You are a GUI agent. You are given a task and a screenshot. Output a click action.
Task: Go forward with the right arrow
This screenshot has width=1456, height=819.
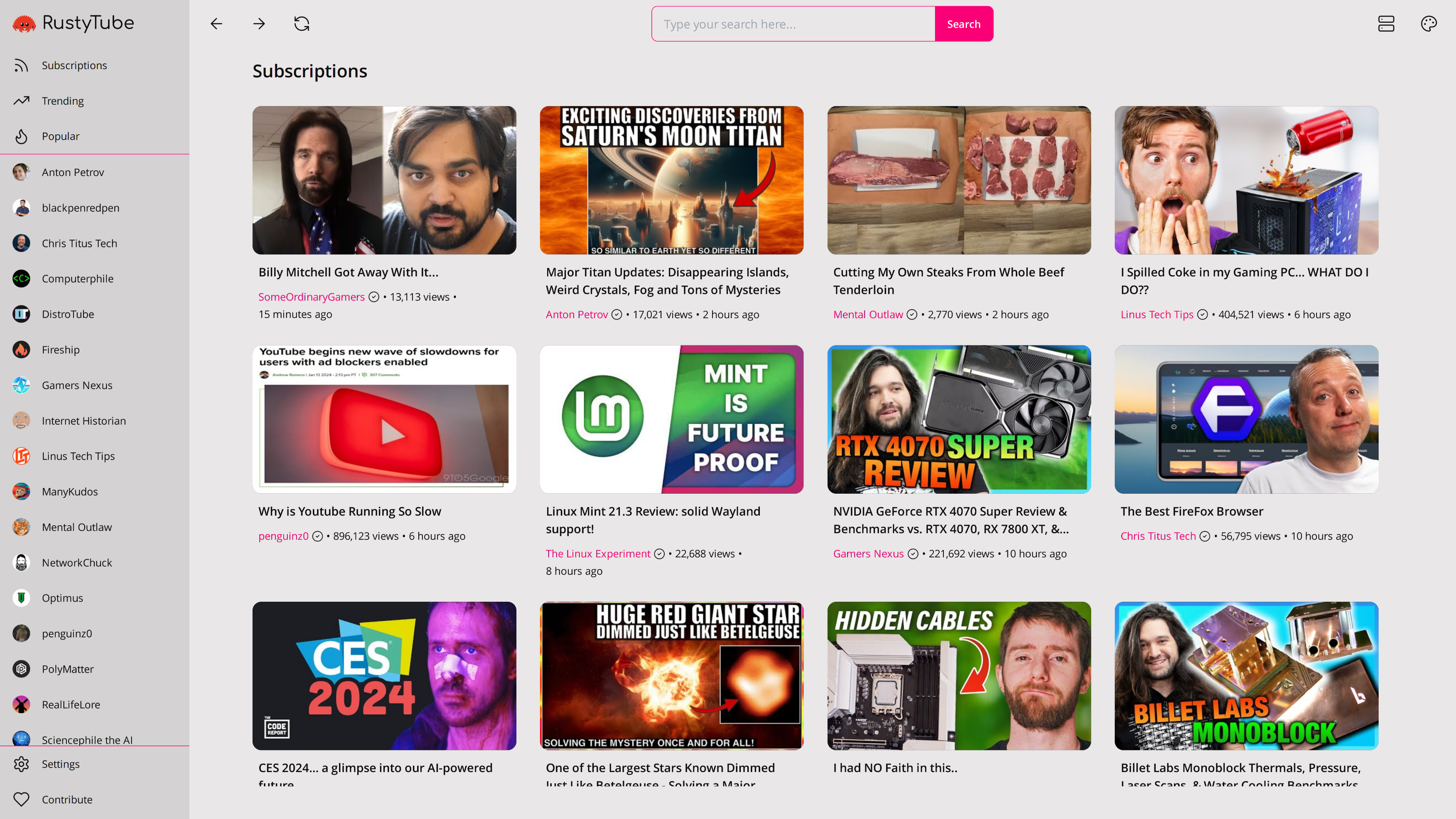[259, 24]
